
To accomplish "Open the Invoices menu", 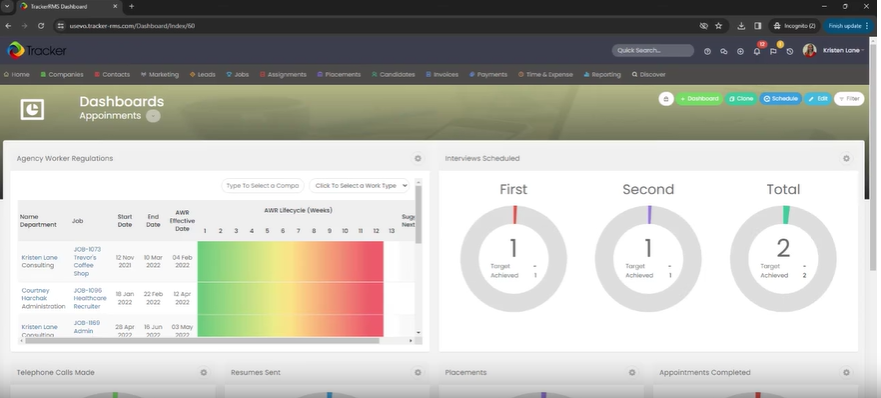I will tap(442, 74).
